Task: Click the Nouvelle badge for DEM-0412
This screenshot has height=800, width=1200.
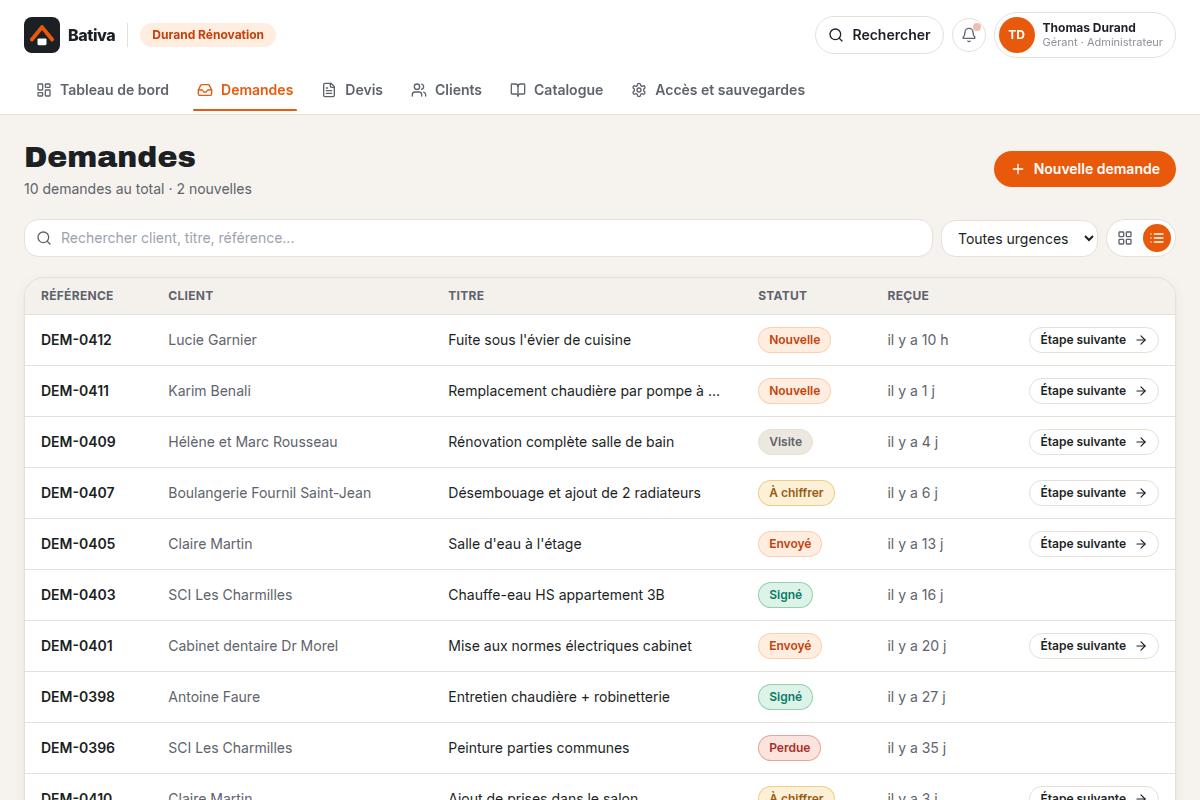Action: tap(795, 340)
